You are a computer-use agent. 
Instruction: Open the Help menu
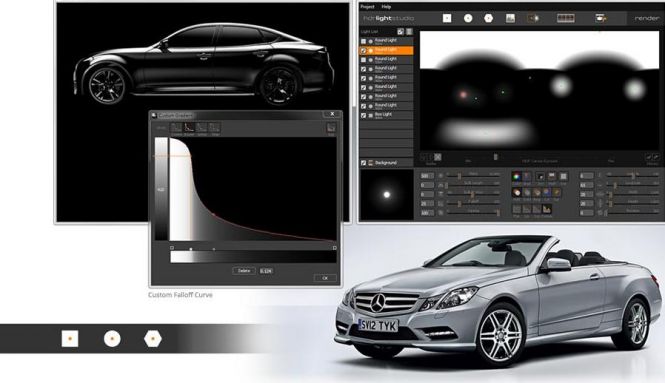(x=386, y=7)
